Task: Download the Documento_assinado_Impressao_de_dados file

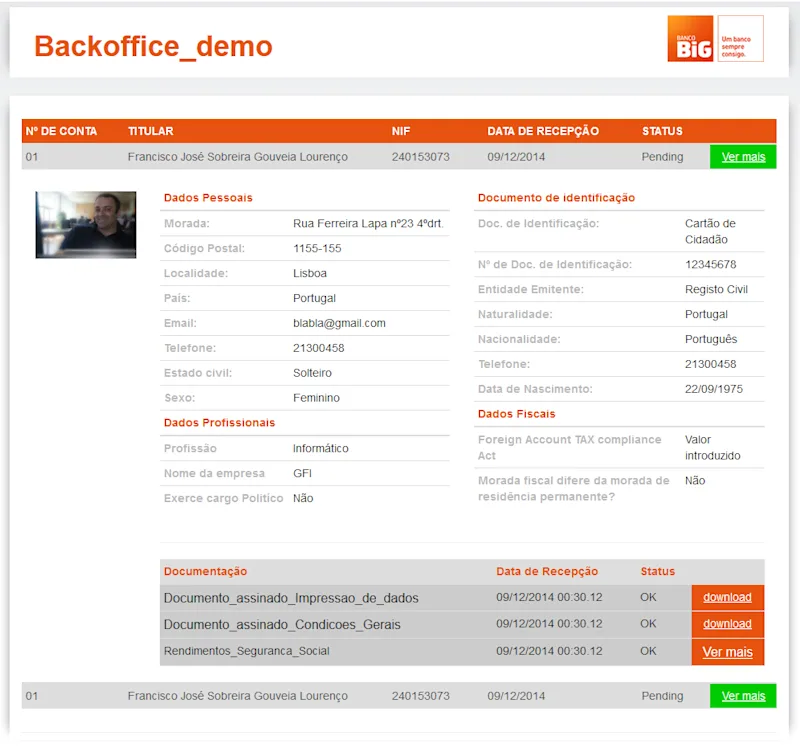Action: coord(728,597)
